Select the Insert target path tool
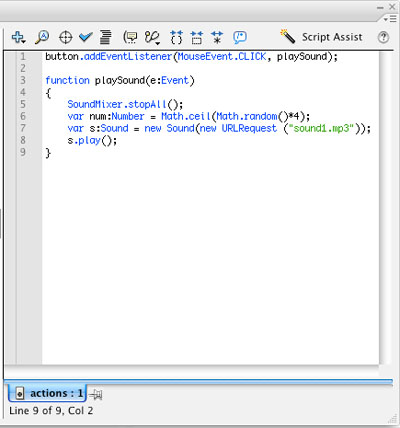 click(x=65, y=37)
